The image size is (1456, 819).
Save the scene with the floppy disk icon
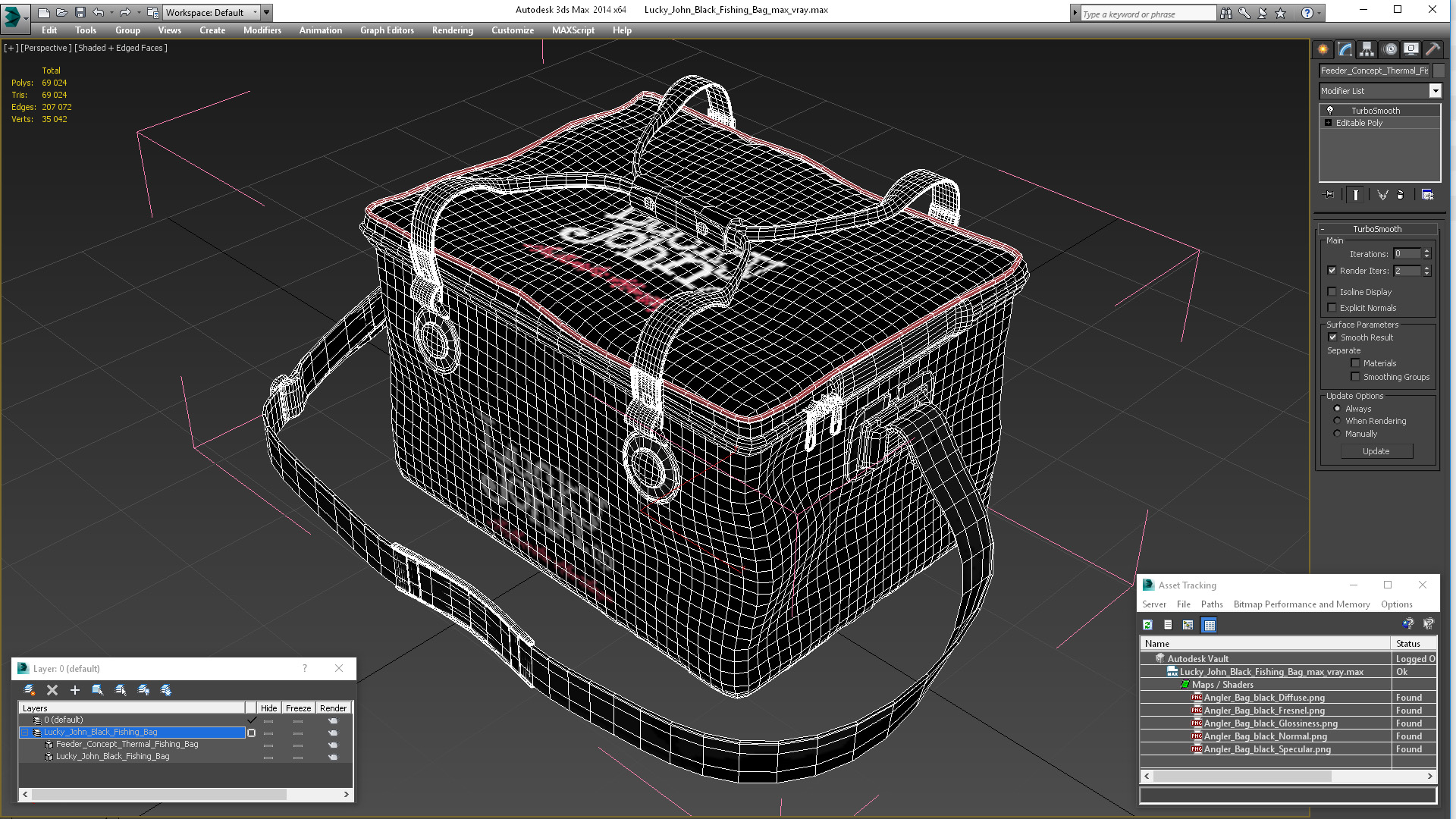click(x=80, y=12)
